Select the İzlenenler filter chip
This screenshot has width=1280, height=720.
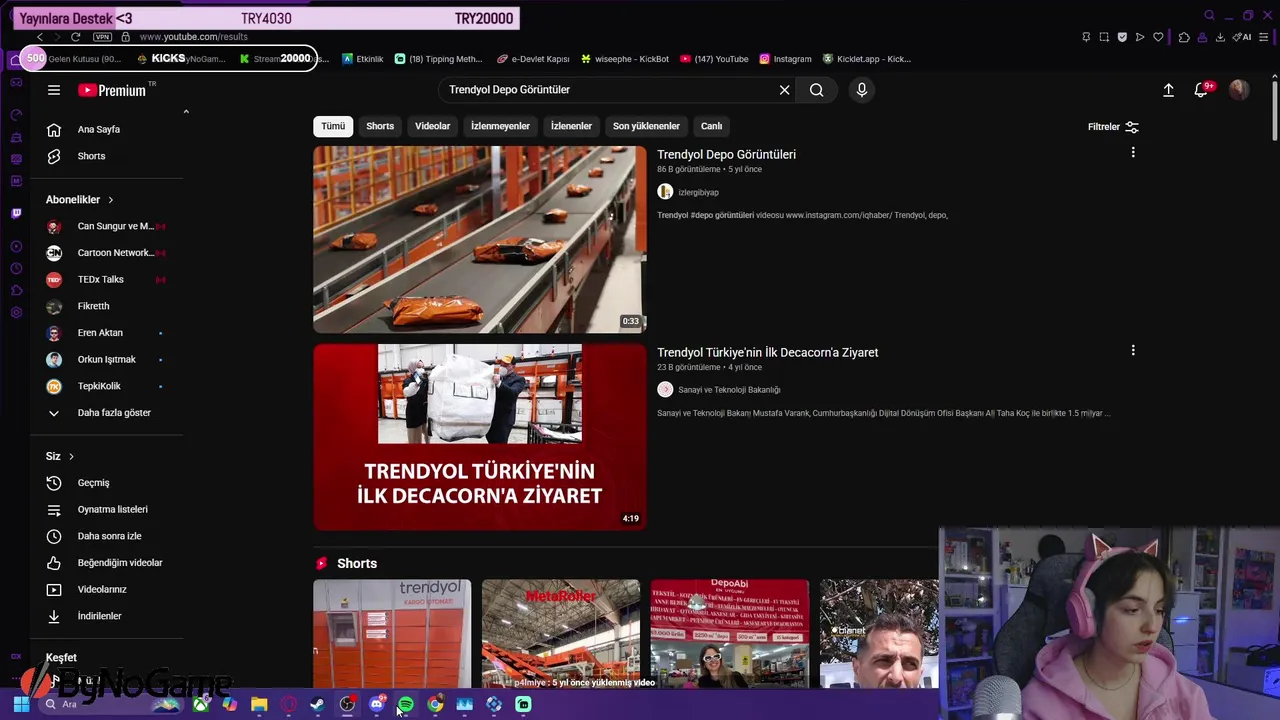[x=571, y=126]
